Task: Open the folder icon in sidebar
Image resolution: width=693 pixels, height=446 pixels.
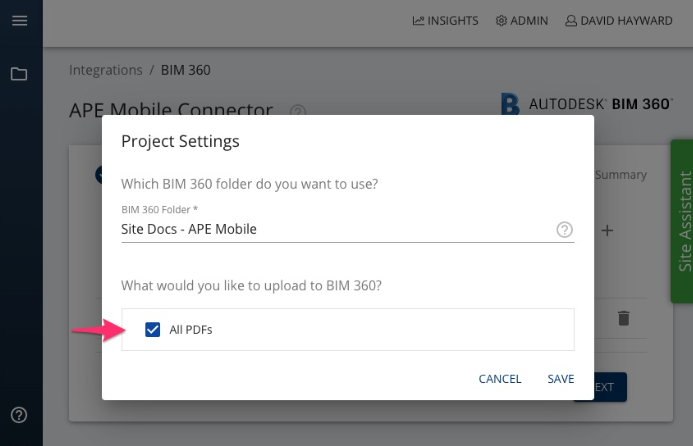Action: (19, 74)
